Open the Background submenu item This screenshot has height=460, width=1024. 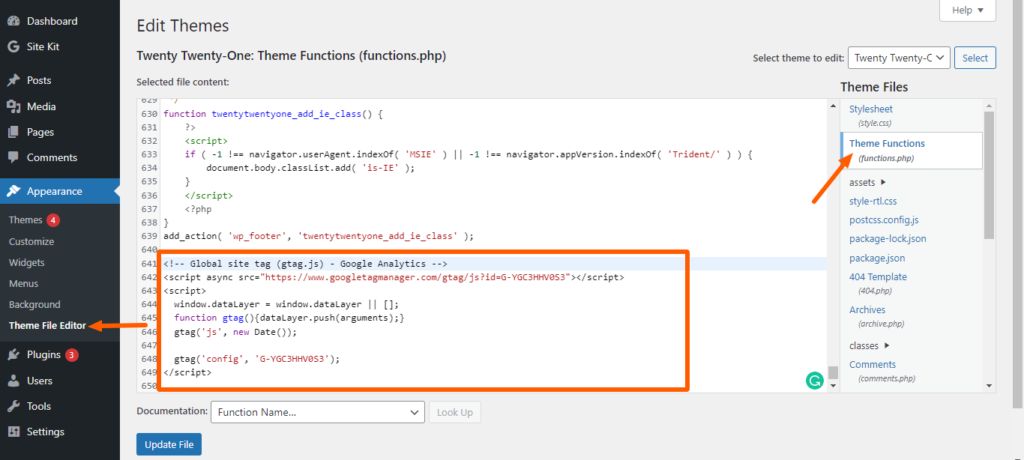tap(35, 304)
